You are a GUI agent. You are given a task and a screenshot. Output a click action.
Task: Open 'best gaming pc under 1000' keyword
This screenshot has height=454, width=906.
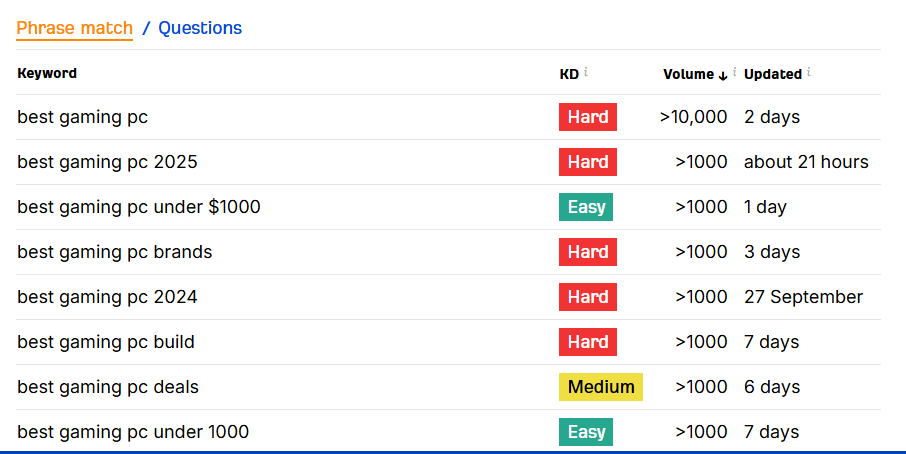(x=133, y=432)
